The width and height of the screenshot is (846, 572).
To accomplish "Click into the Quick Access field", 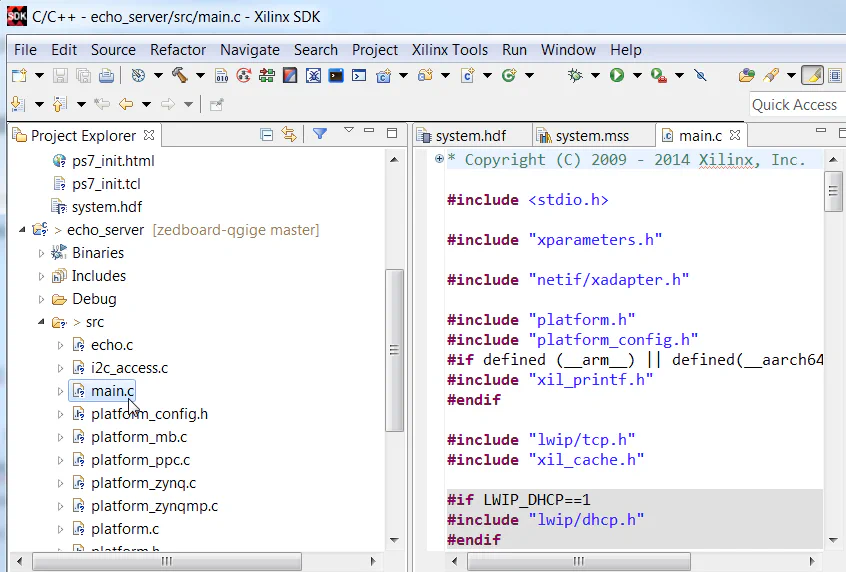I will click(794, 105).
